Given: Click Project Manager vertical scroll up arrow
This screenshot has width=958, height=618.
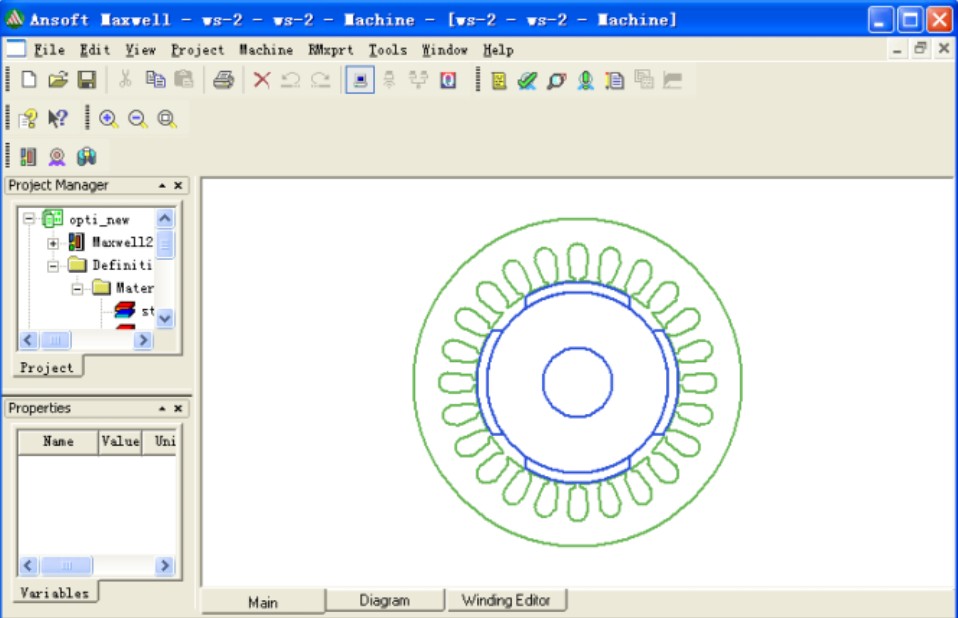Looking at the screenshot, I should tap(165, 218).
